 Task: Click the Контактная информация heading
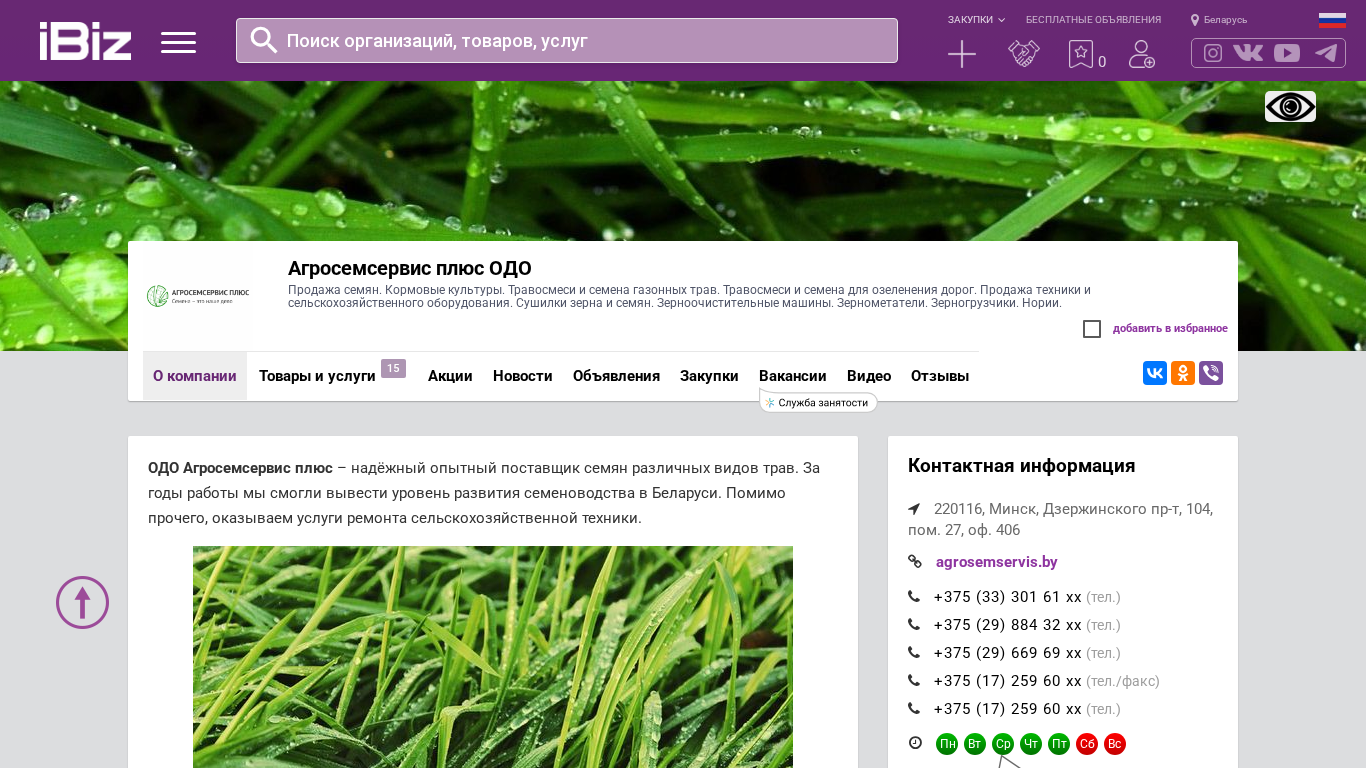pos(1022,466)
